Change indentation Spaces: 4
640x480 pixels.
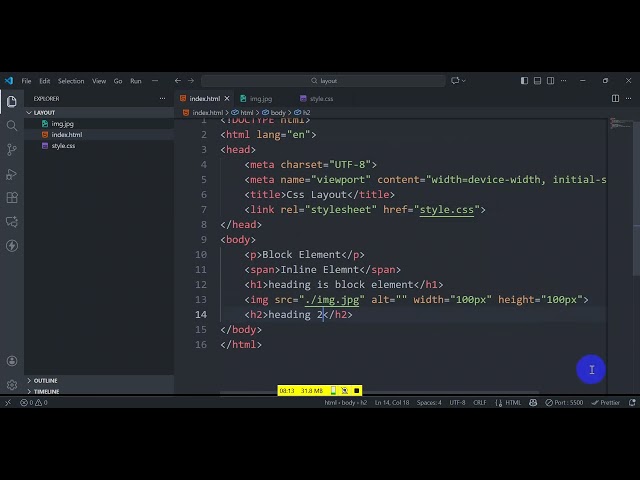point(429,402)
